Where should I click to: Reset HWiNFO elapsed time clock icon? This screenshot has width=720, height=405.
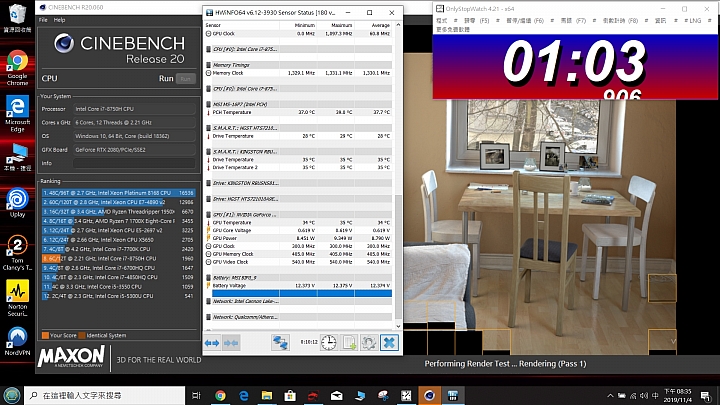pyautogui.click(x=328, y=343)
